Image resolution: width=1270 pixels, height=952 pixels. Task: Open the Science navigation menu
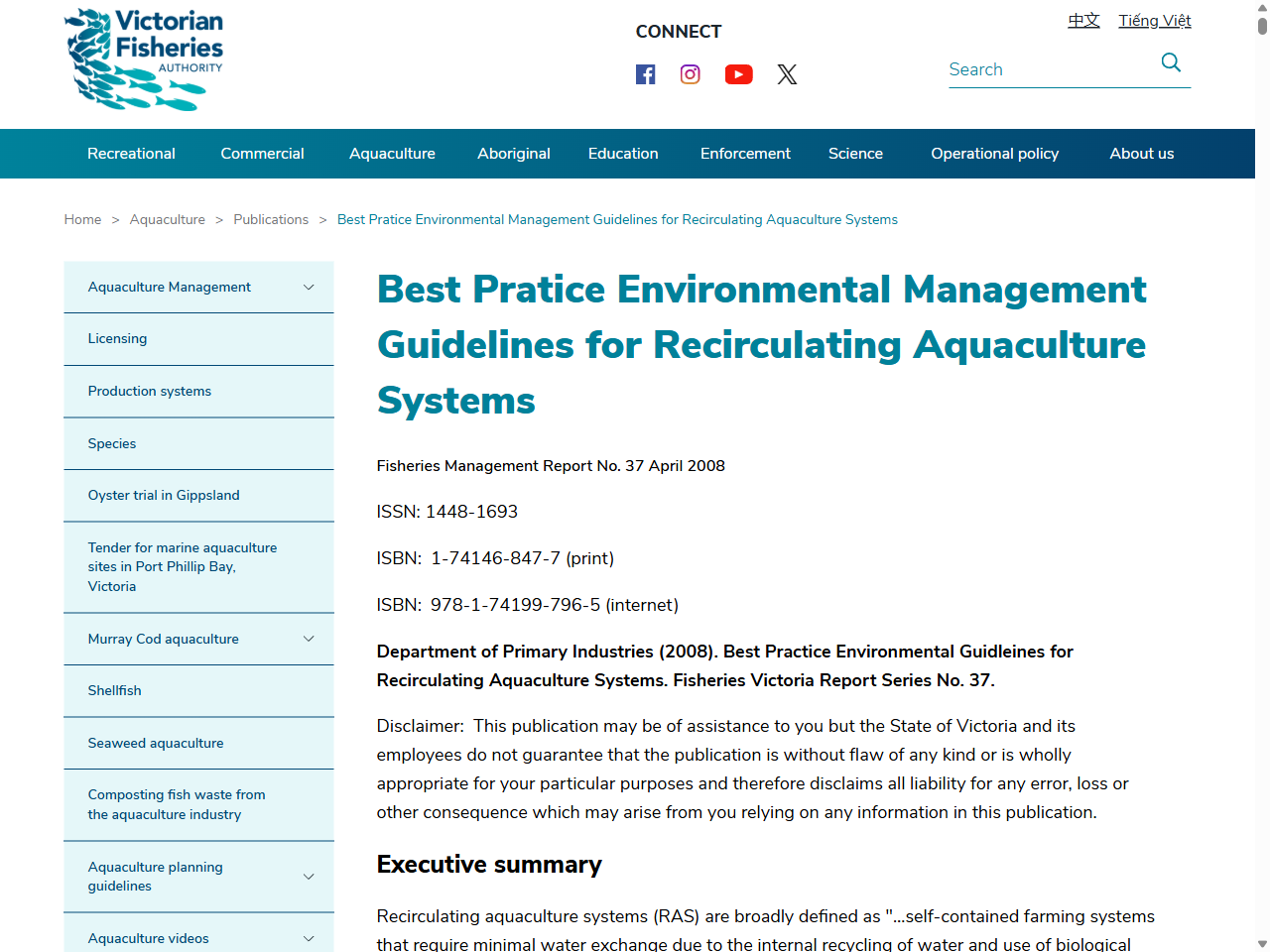pyautogui.click(x=855, y=154)
